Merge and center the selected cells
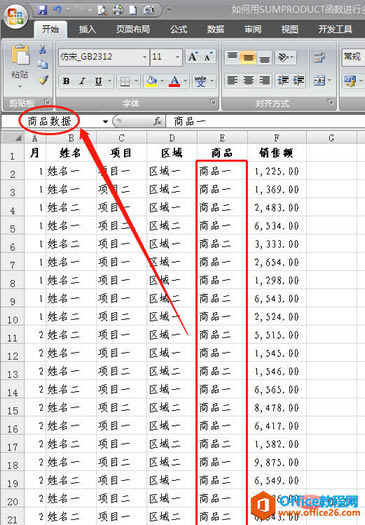365x525 pixels. click(x=319, y=81)
